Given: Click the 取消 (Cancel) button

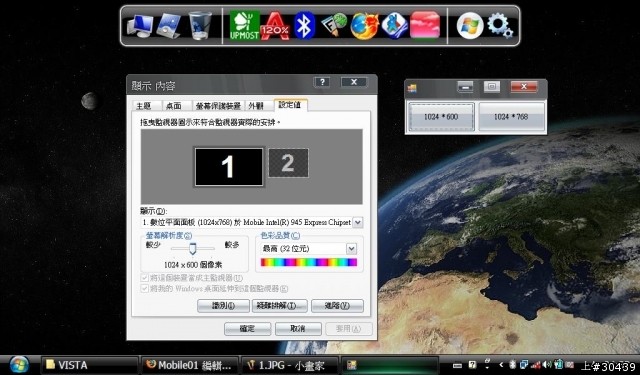Looking at the screenshot, I should click(298, 328).
